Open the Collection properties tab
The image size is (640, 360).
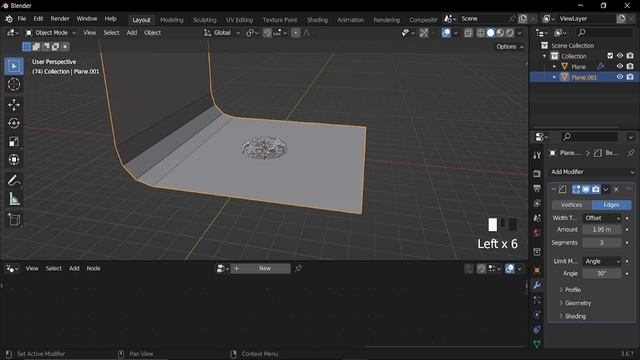point(537,252)
